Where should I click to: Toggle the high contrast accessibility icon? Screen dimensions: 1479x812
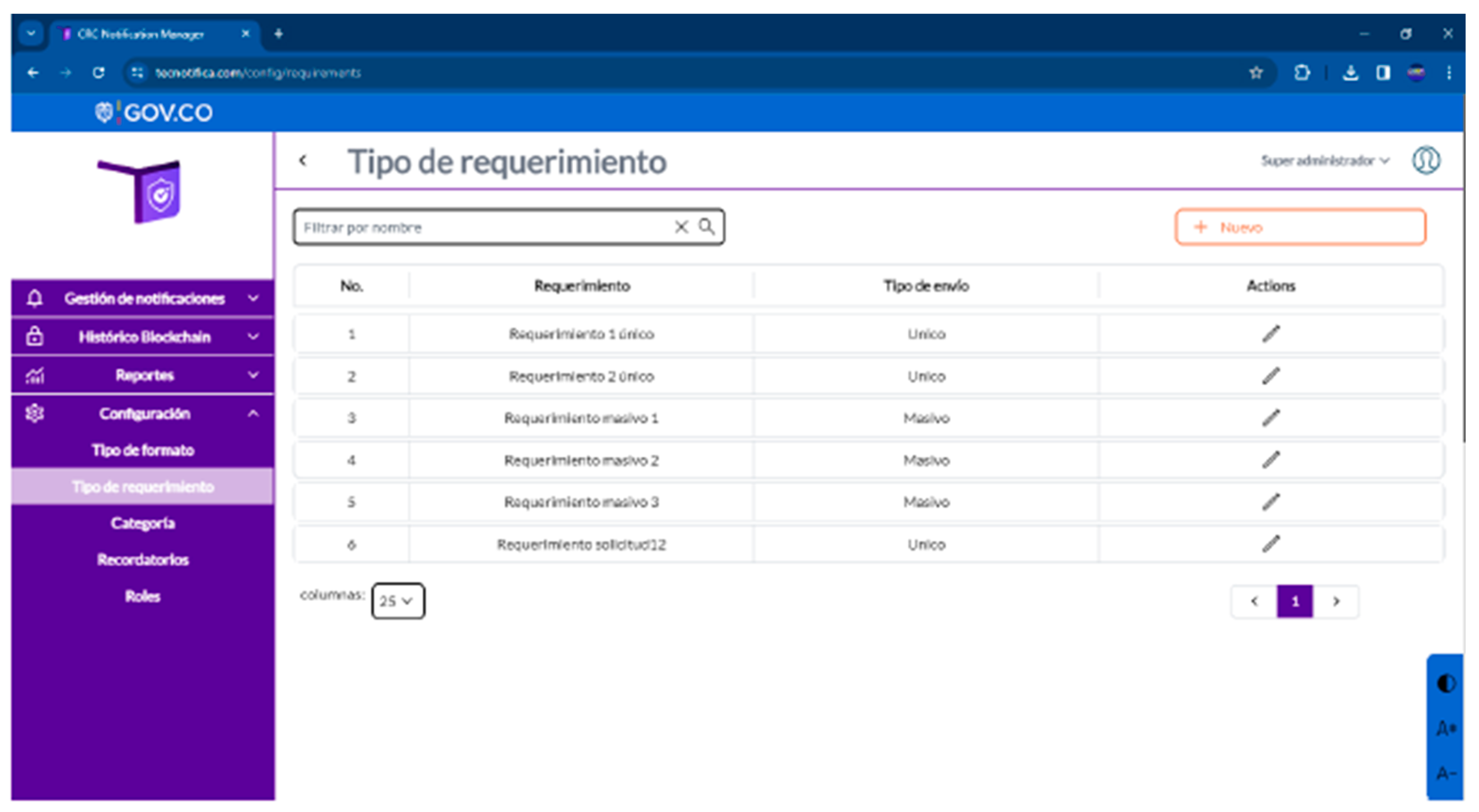click(1446, 684)
